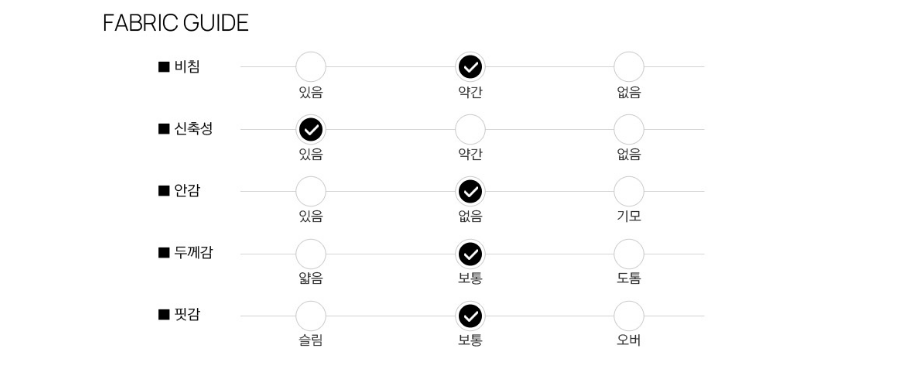Choose 도톰 circle in 두께감 row
Screen dimensions: 904x375
(x=629, y=254)
